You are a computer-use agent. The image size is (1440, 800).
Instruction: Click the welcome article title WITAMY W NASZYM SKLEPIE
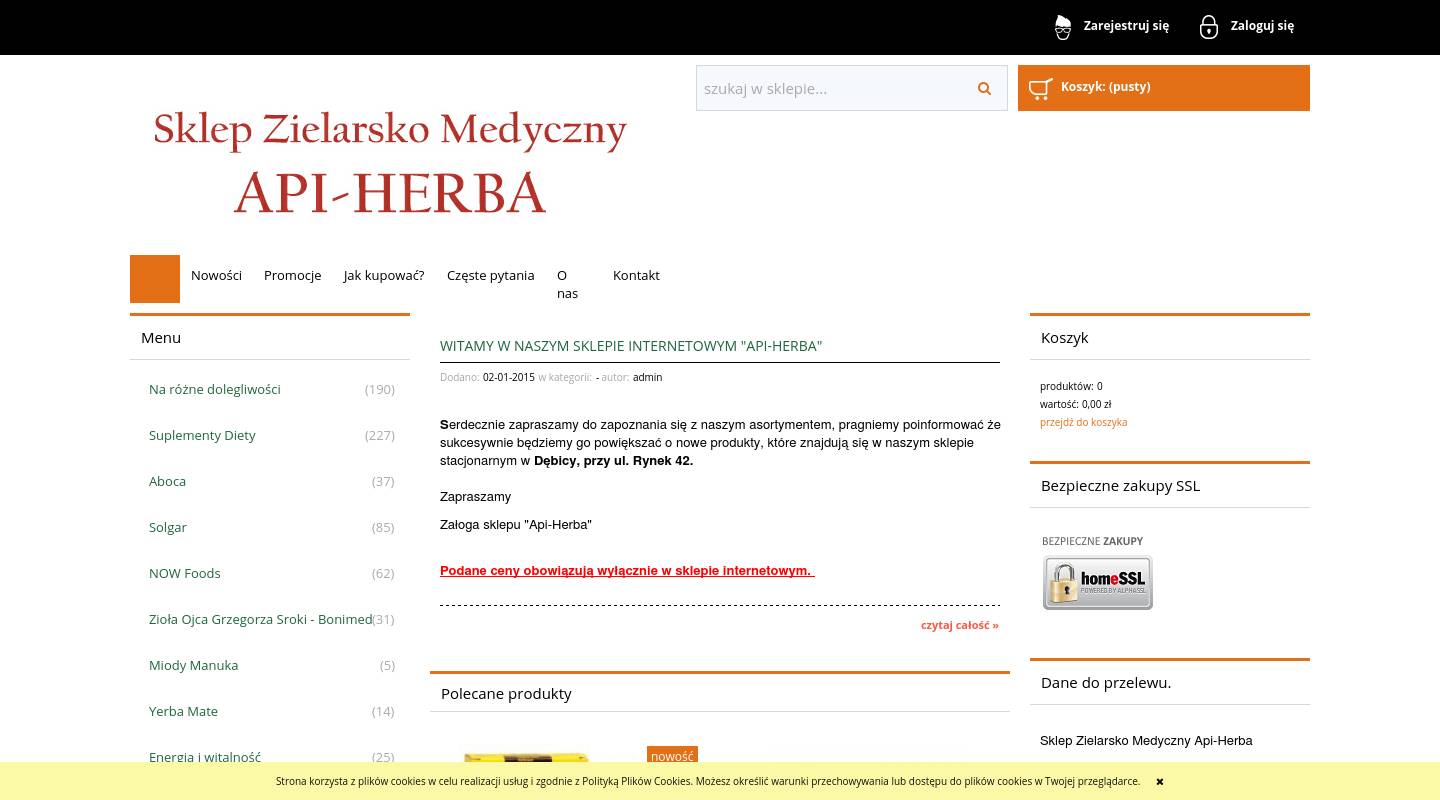[631, 346]
